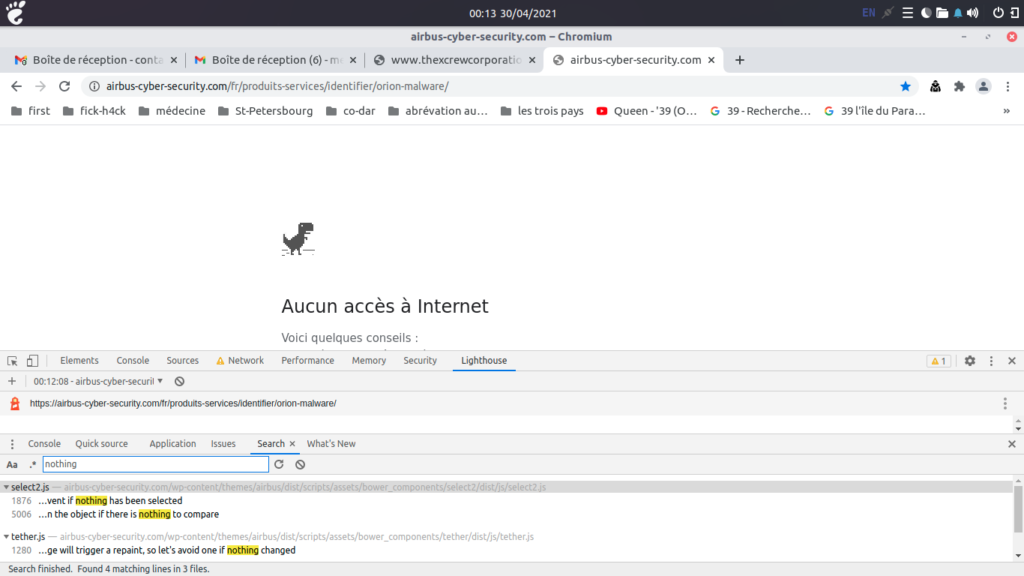
Task: Open the DevTools customize three-dot menu
Action: point(991,360)
